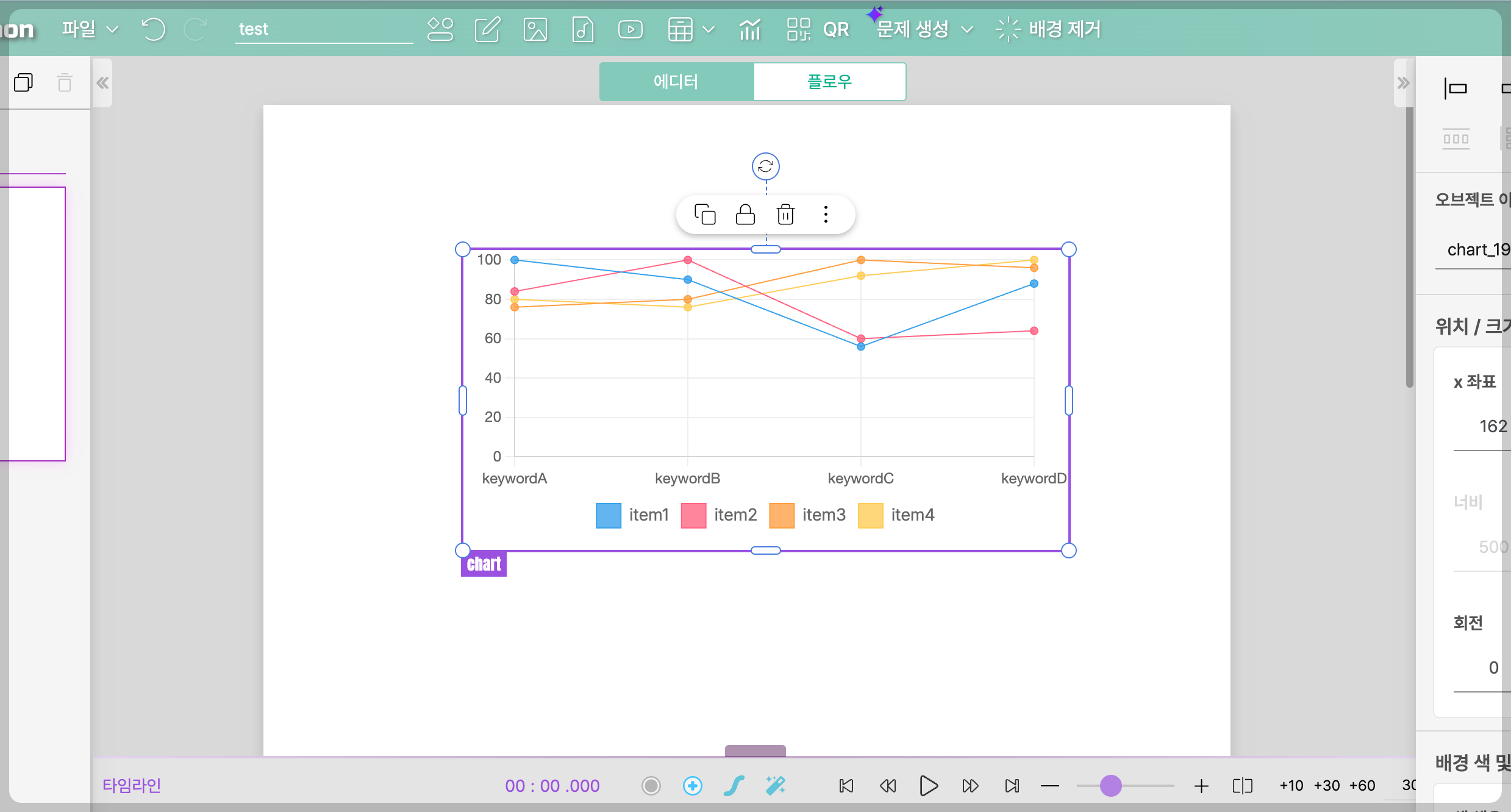
Task: Click the undo arrow icon
Action: click(153, 29)
